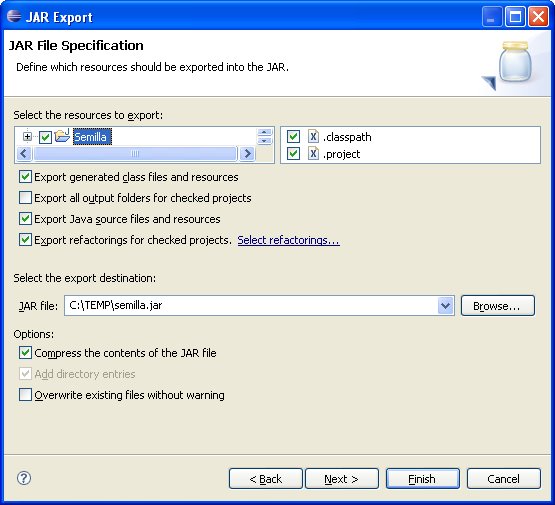
Task: Click the tree horizontal scrollbar right arrow
Action: pos(247,154)
